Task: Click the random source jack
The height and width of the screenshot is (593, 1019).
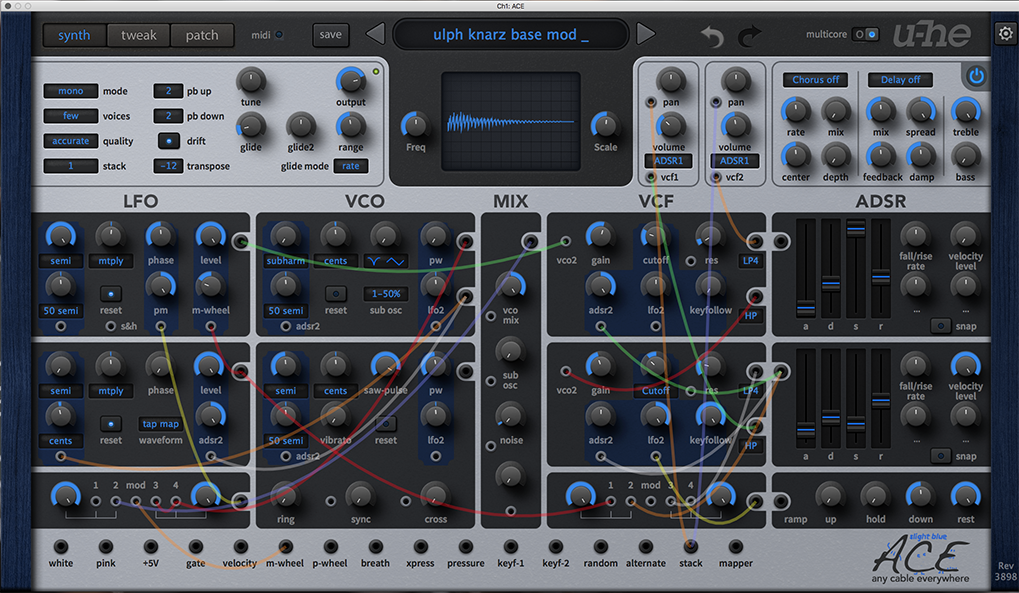Action: point(600,547)
